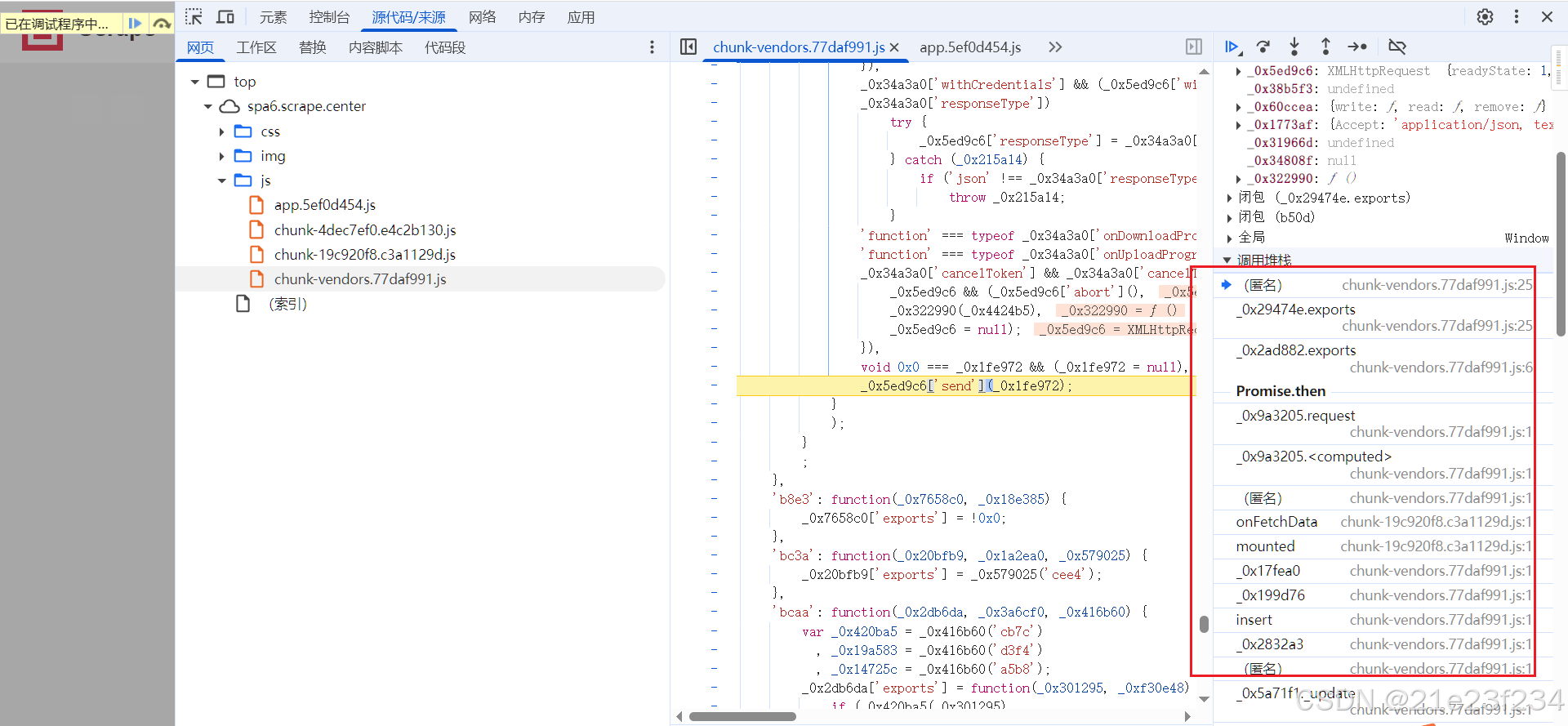Click the Step button
The width and height of the screenshot is (1568, 726).
click(1357, 47)
